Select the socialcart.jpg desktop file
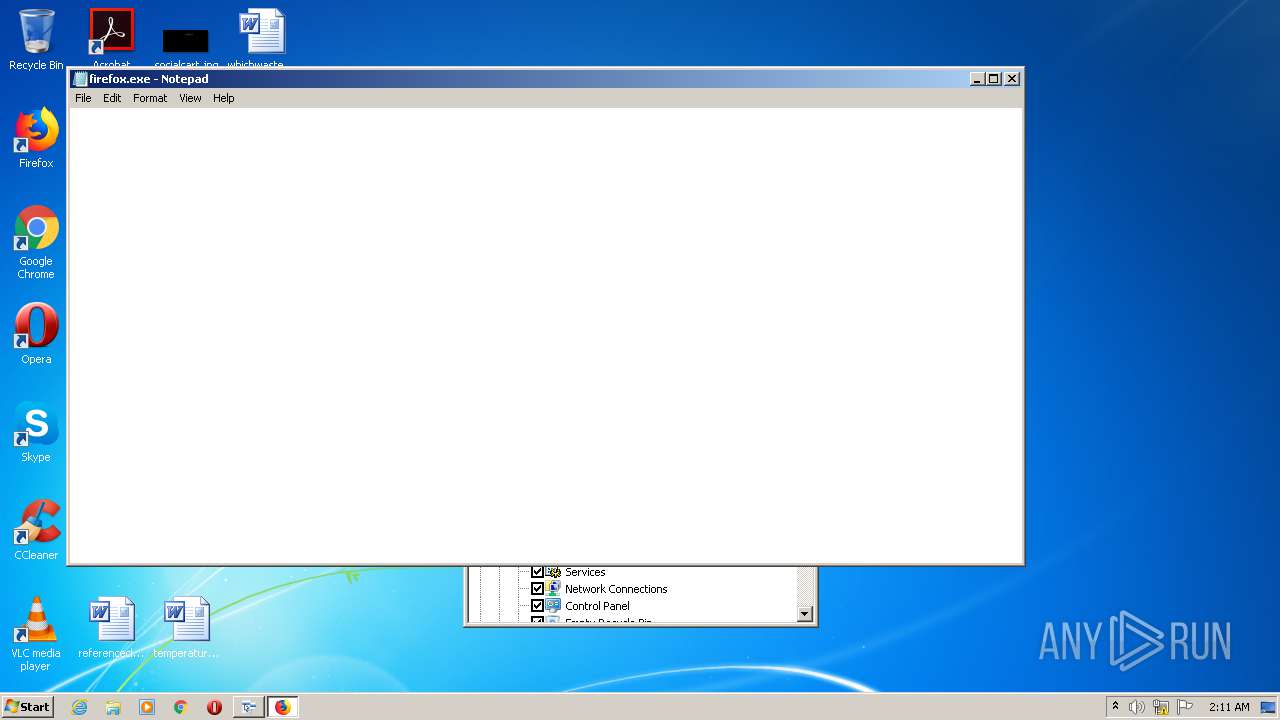The image size is (1280, 720). click(x=186, y=47)
